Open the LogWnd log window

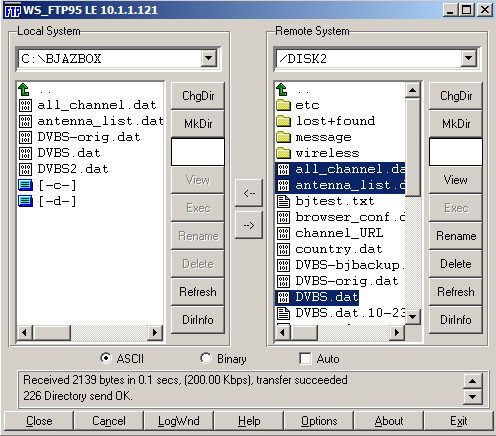pyautogui.click(x=179, y=421)
